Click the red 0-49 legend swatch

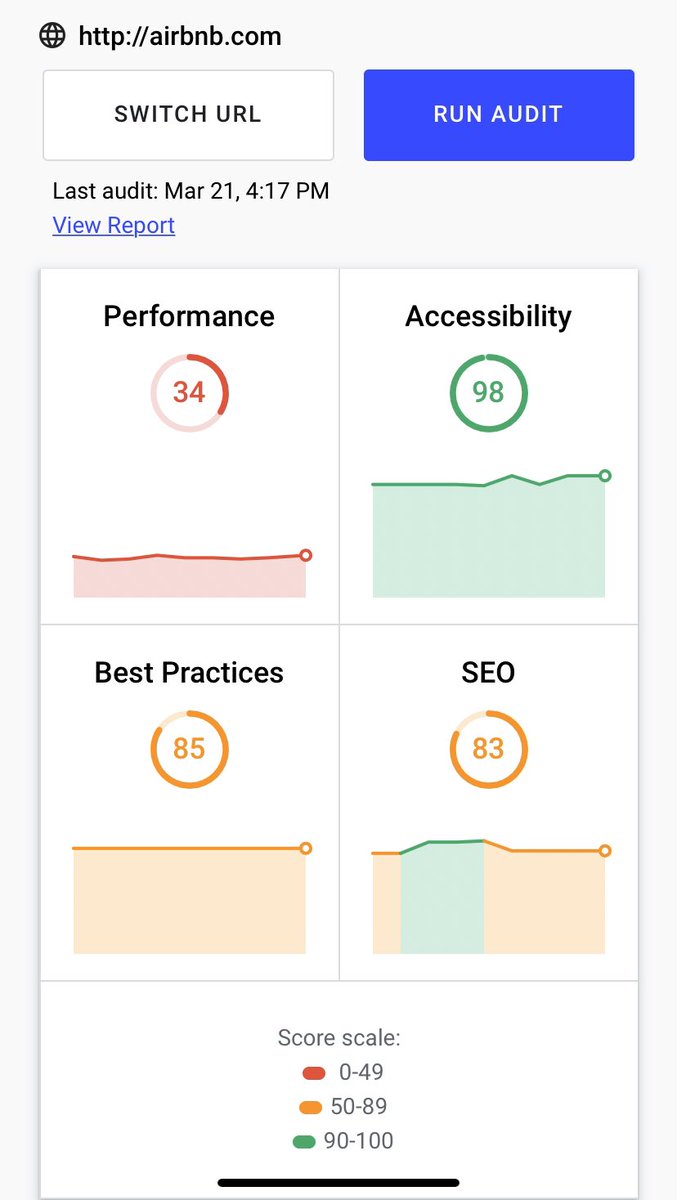click(x=314, y=1073)
